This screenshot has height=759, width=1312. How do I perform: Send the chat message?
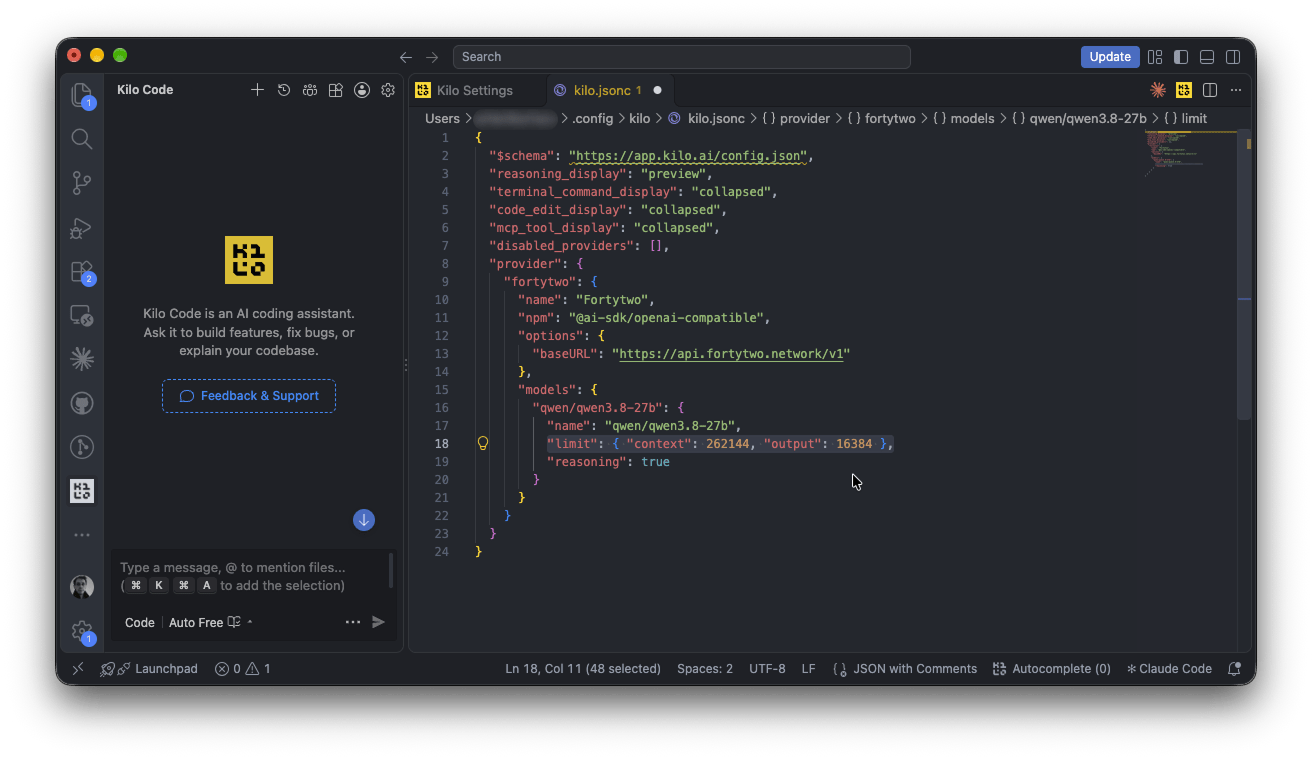379,622
